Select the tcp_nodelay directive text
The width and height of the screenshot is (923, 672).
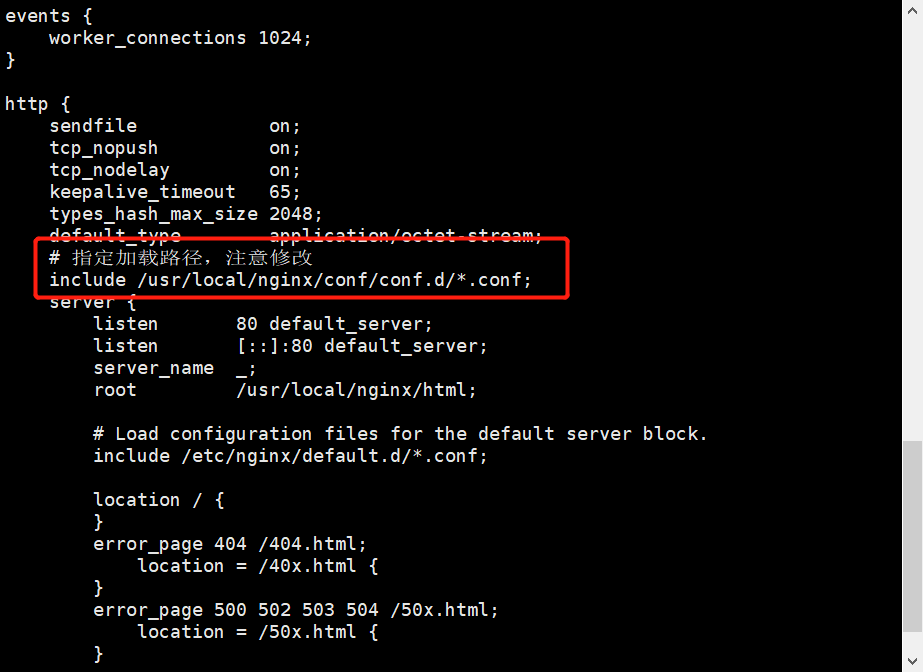pyautogui.click(x=109, y=170)
